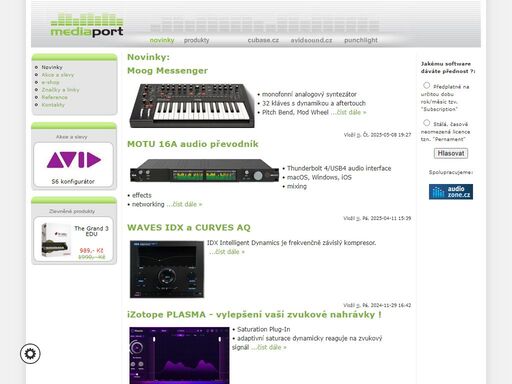Go to cubase.cz tab

pyautogui.click(x=263, y=40)
